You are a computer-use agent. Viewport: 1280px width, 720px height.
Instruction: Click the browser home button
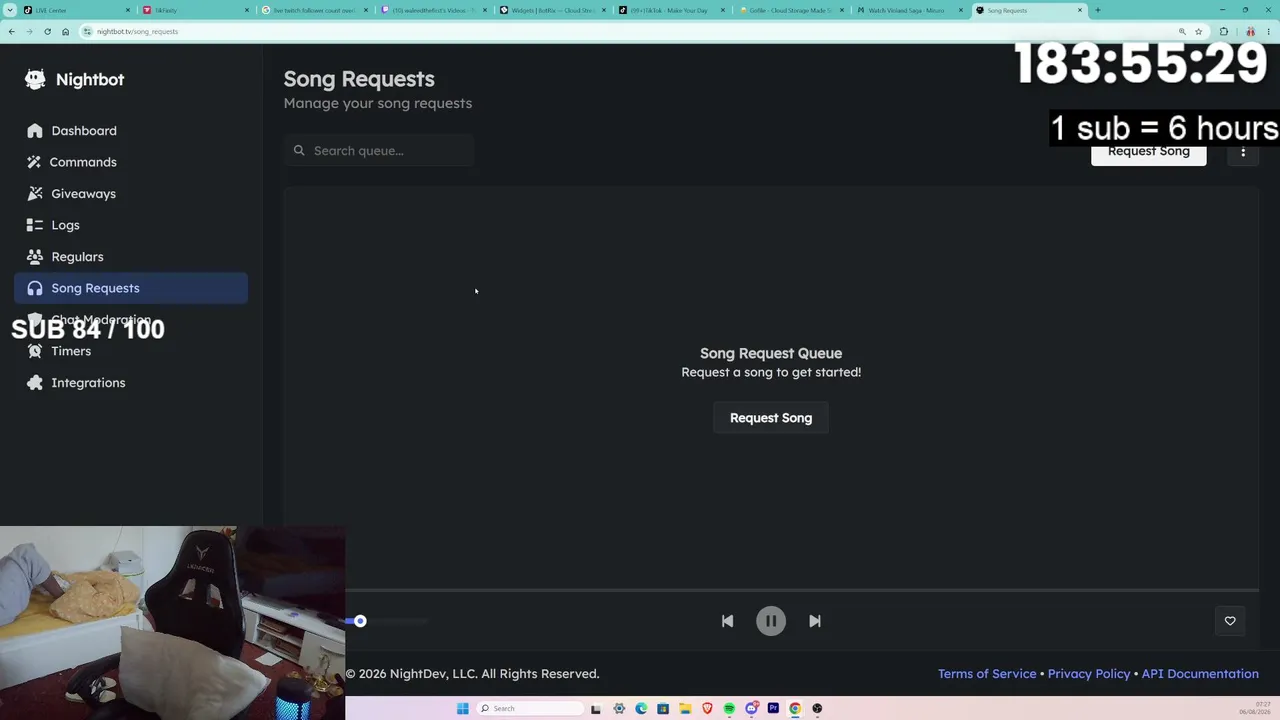(x=65, y=31)
